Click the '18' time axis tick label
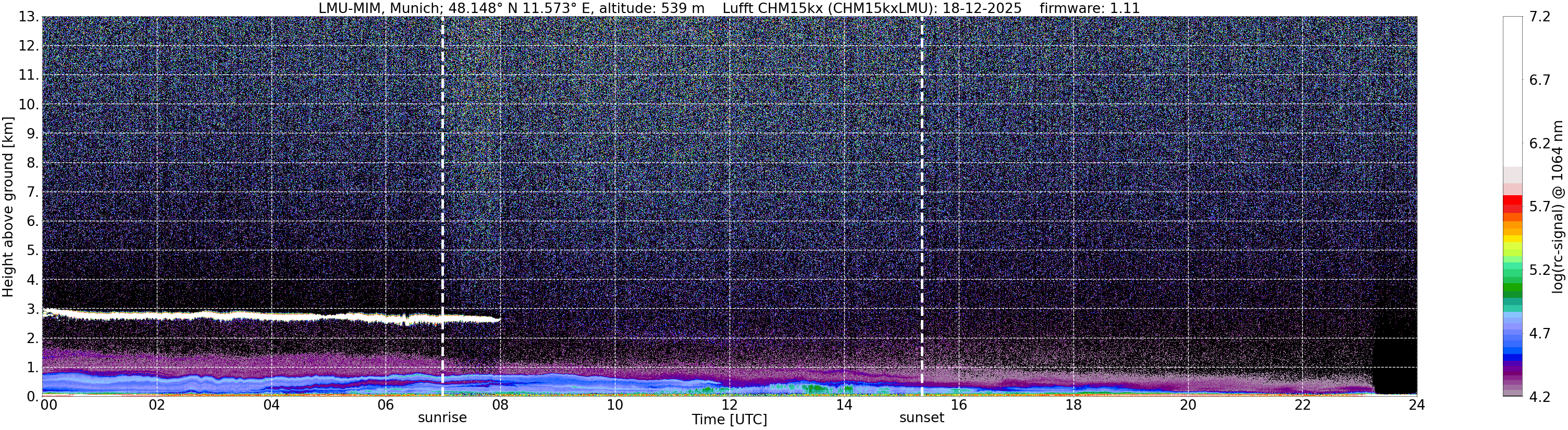1568x430 pixels. tap(1073, 406)
